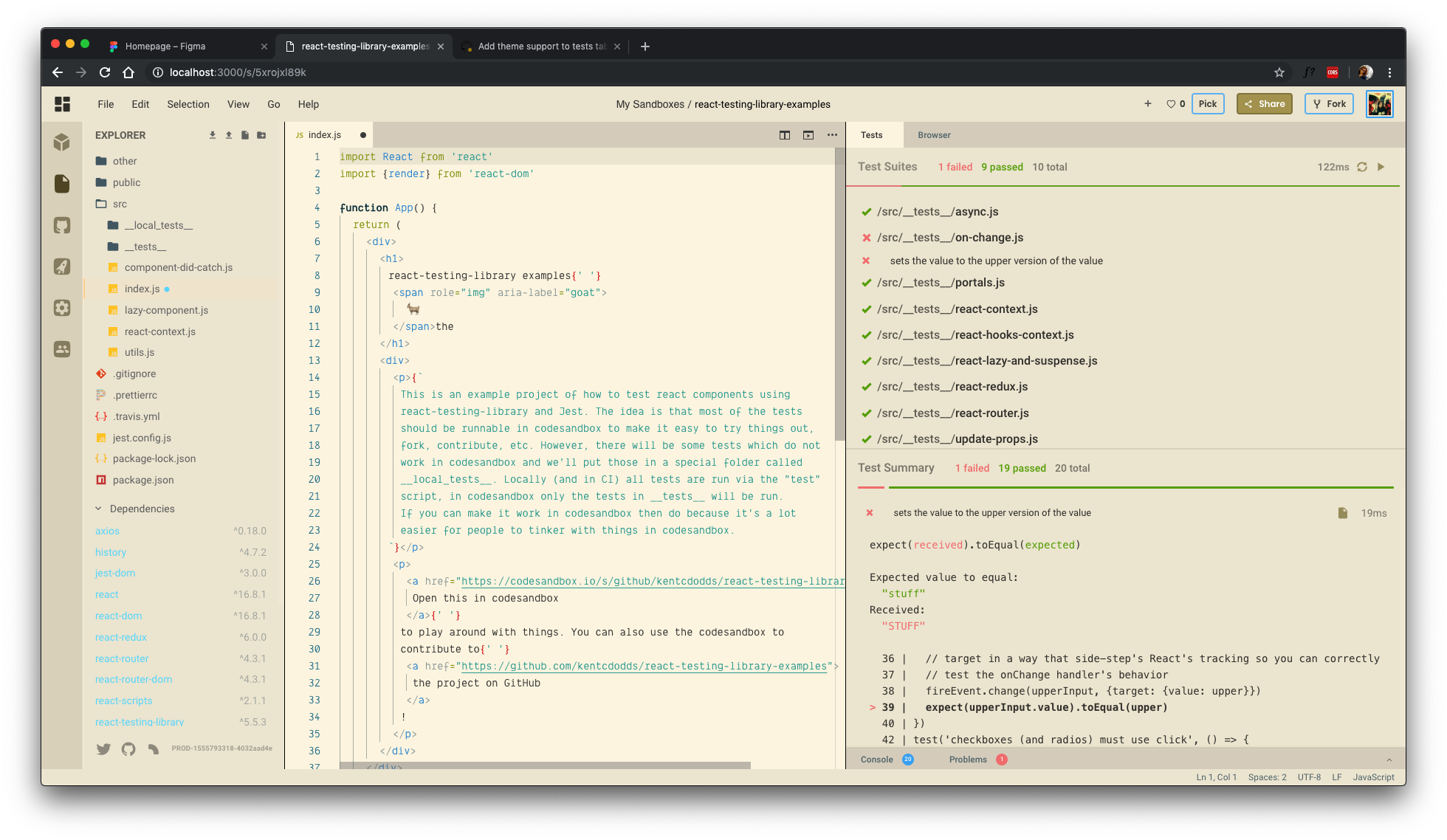This screenshot has width=1447, height=840.
Task: Open the Deployment rocket icon
Action: pos(62,266)
